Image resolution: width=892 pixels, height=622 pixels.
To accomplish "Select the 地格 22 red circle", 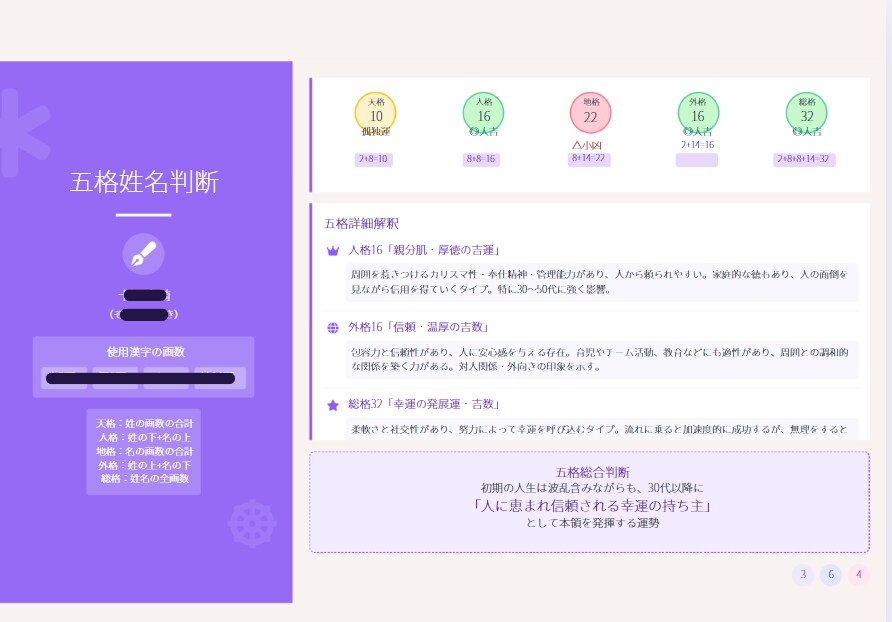I will pos(590,113).
